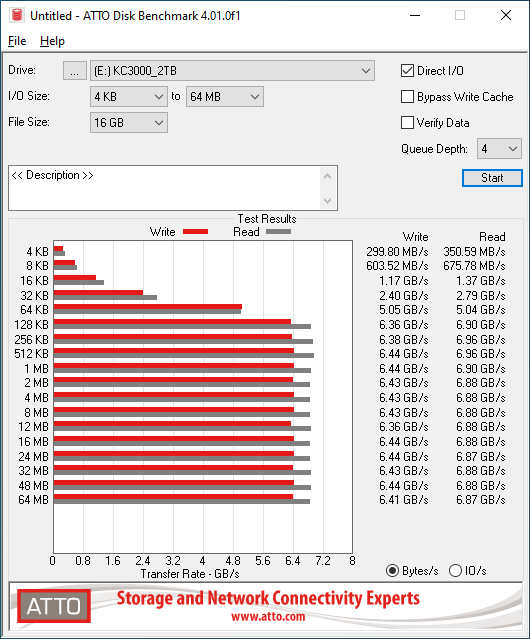Click the 8 KB read value 675.78 MB/s
Viewport: 530px width, 639px height.
tap(474, 266)
